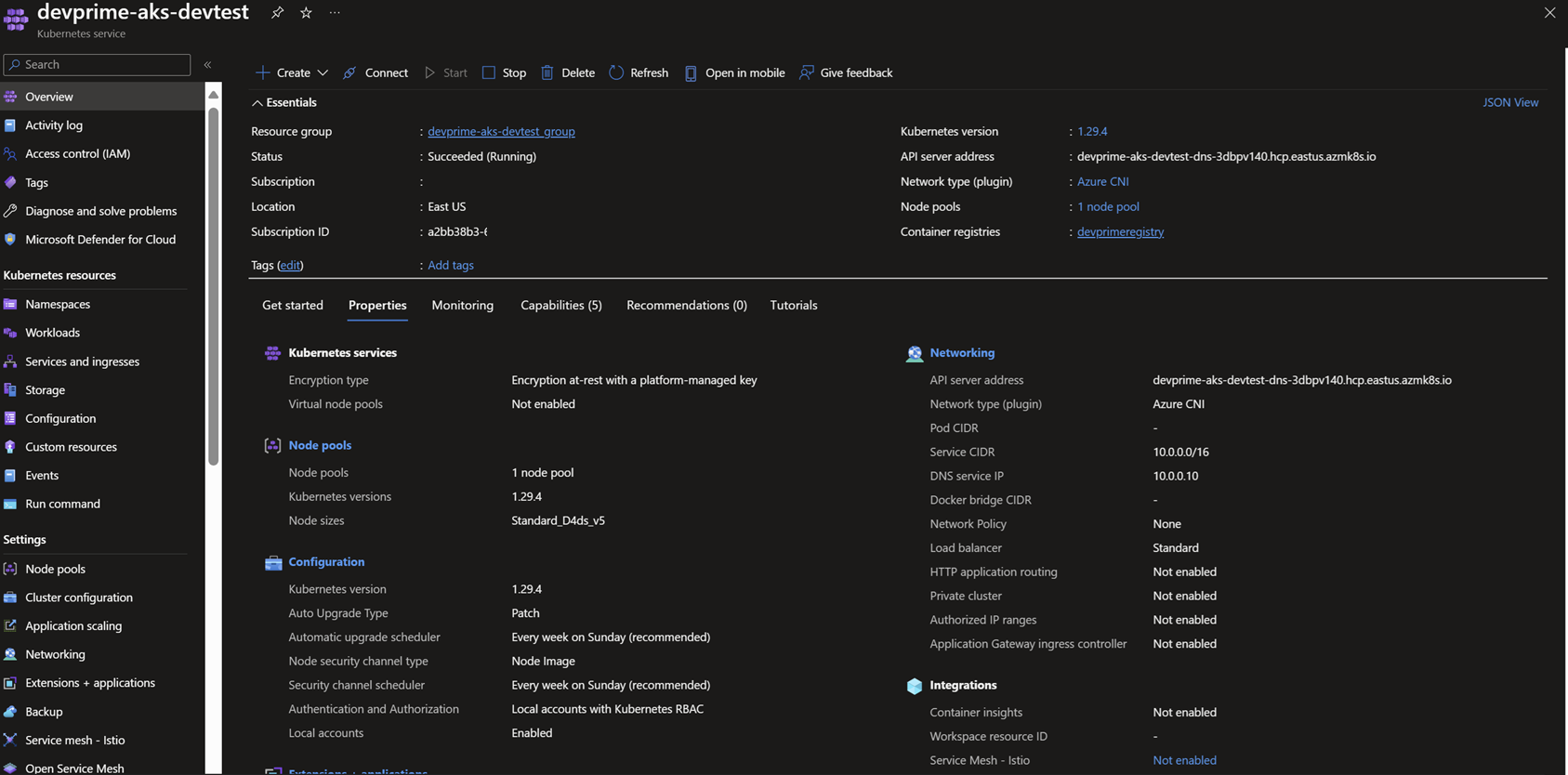The width and height of the screenshot is (1568, 775).
Task: Open the more options ellipsis in header
Action: 335,12
